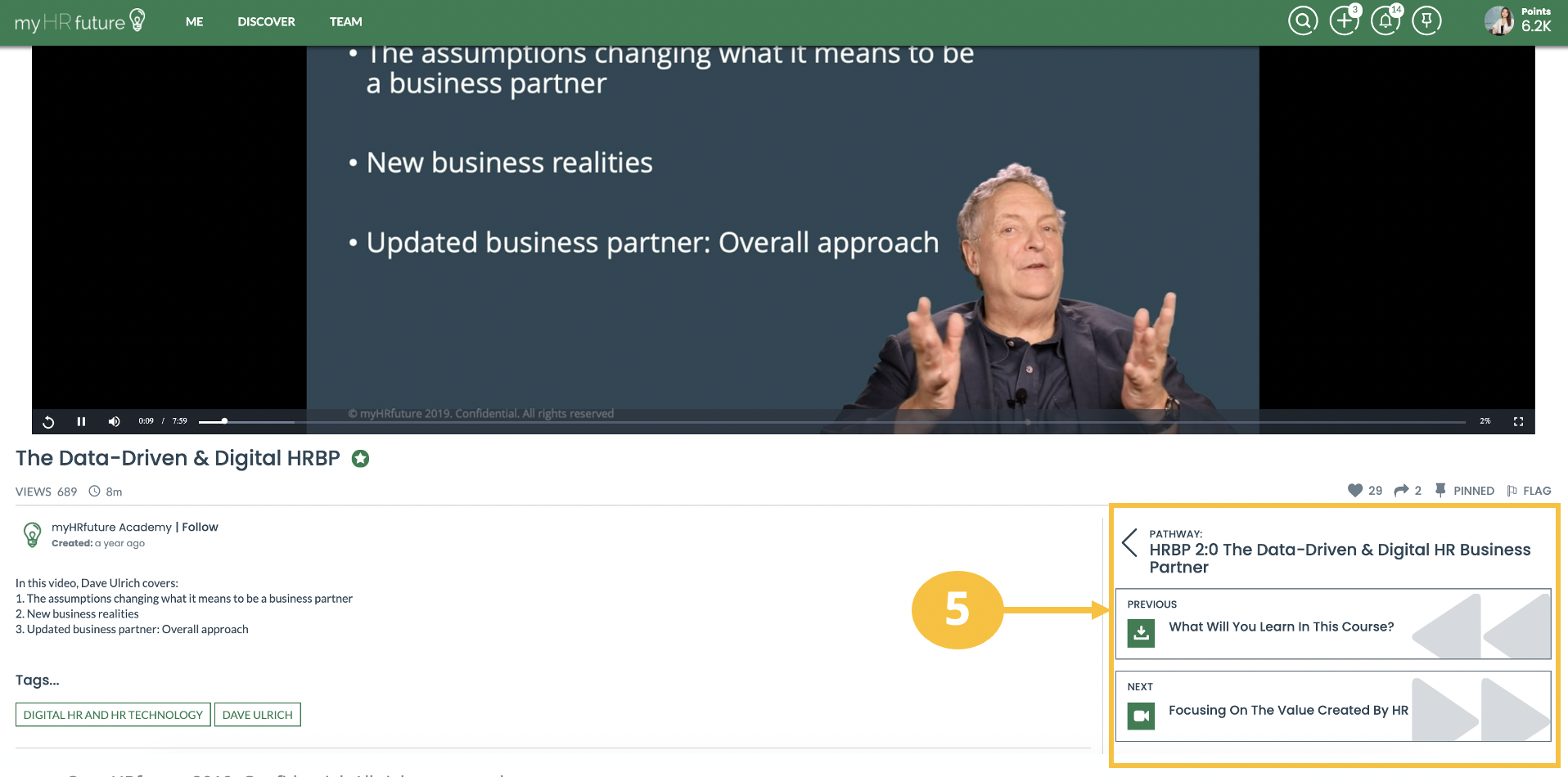Open the pinned items icon in header
The width and height of the screenshot is (1568, 777).
(x=1426, y=20)
